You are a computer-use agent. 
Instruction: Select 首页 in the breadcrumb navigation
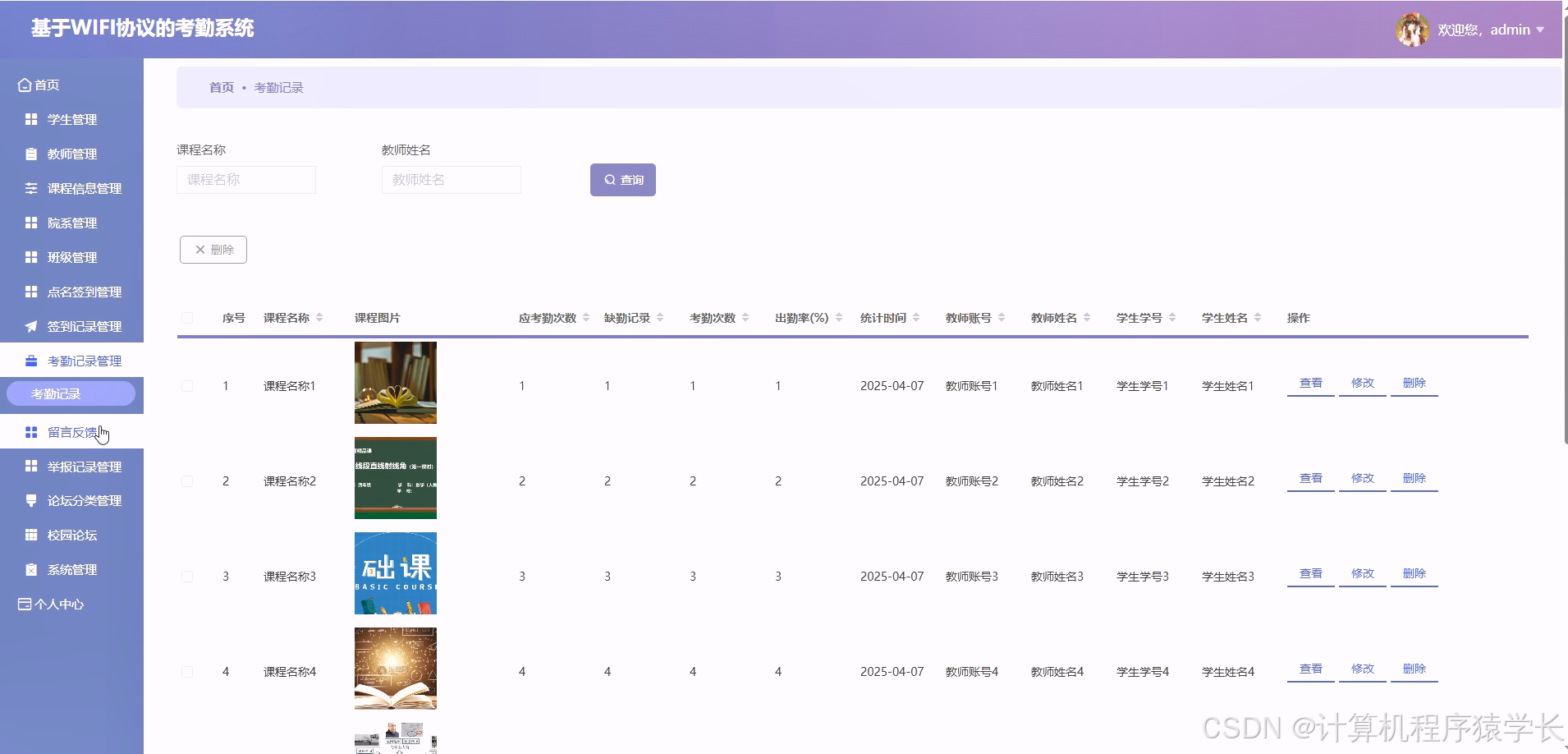point(221,86)
